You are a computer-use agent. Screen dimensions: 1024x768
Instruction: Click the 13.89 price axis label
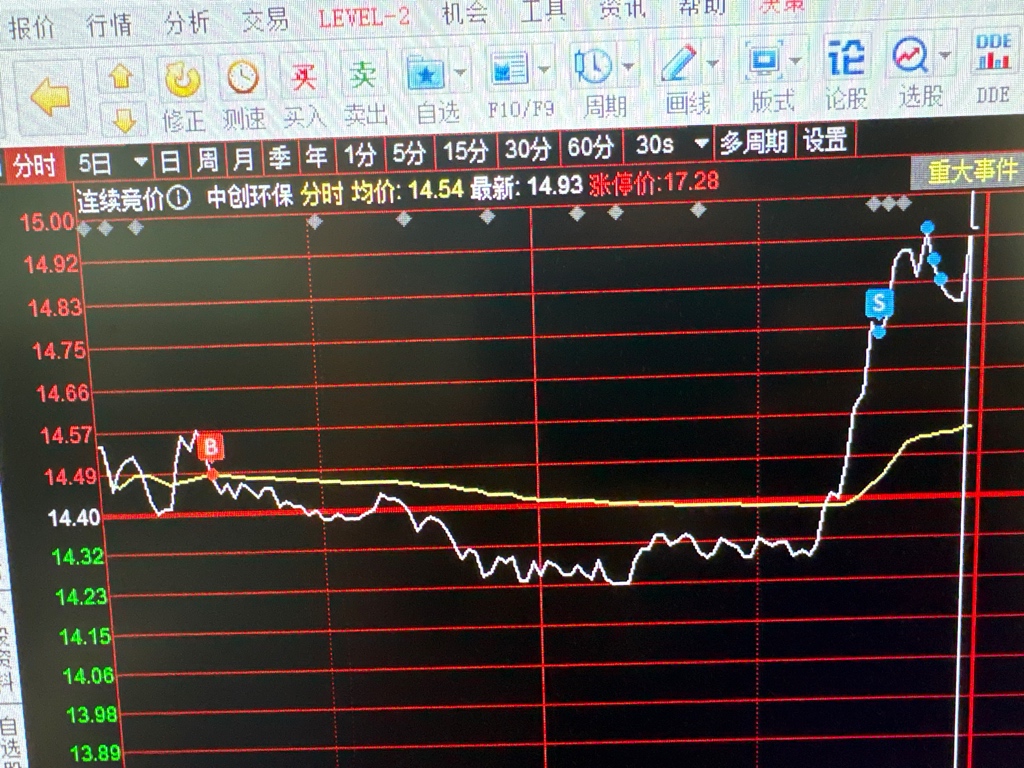click(x=95, y=753)
